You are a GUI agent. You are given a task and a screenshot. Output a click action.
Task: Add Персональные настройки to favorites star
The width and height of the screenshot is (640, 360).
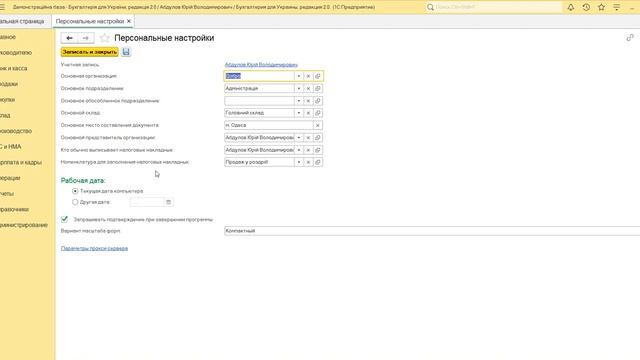click(x=104, y=38)
